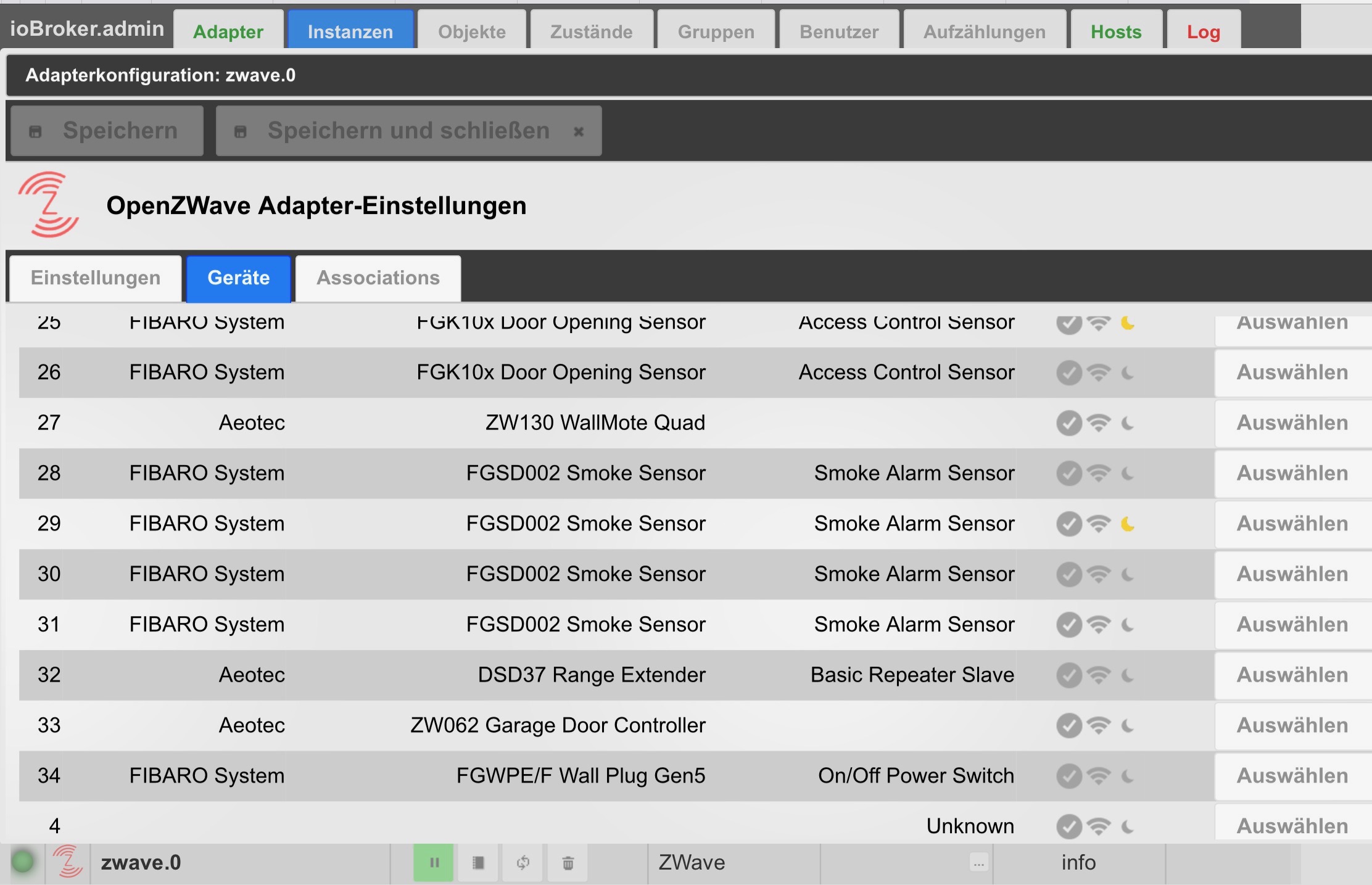The height and width of the screenshot is (885, 1372).
Task: Open the Log tab
Action: coord(1204,31)
